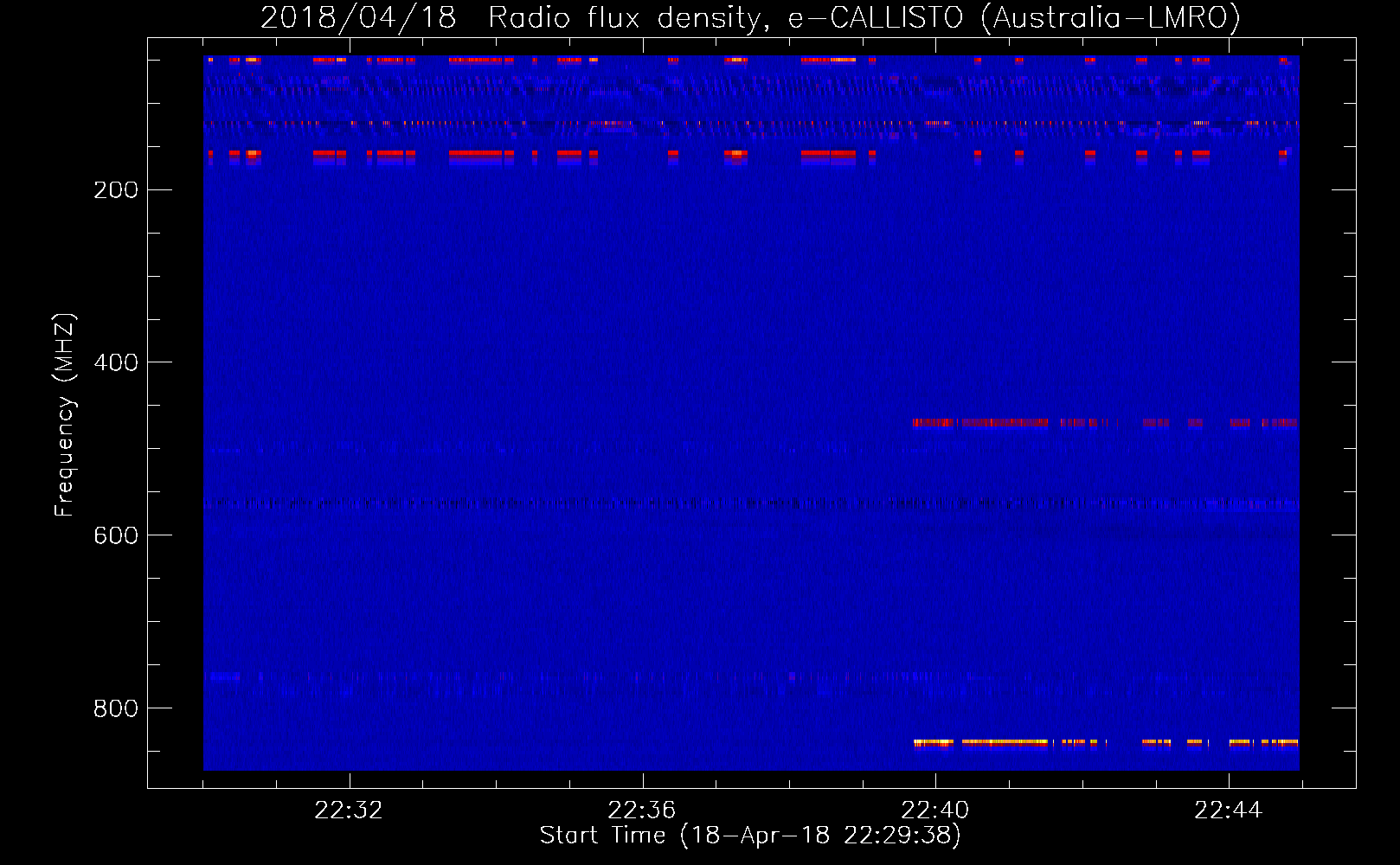Select the "22:36" time tick label
The height and width of the screenshot is (865, 1400).
(642, 811)
